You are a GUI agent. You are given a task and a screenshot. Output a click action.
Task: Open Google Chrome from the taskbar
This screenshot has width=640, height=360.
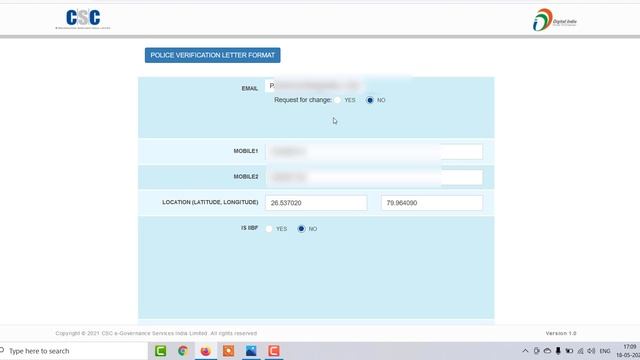pyautogui.click(x=183, y=351)
